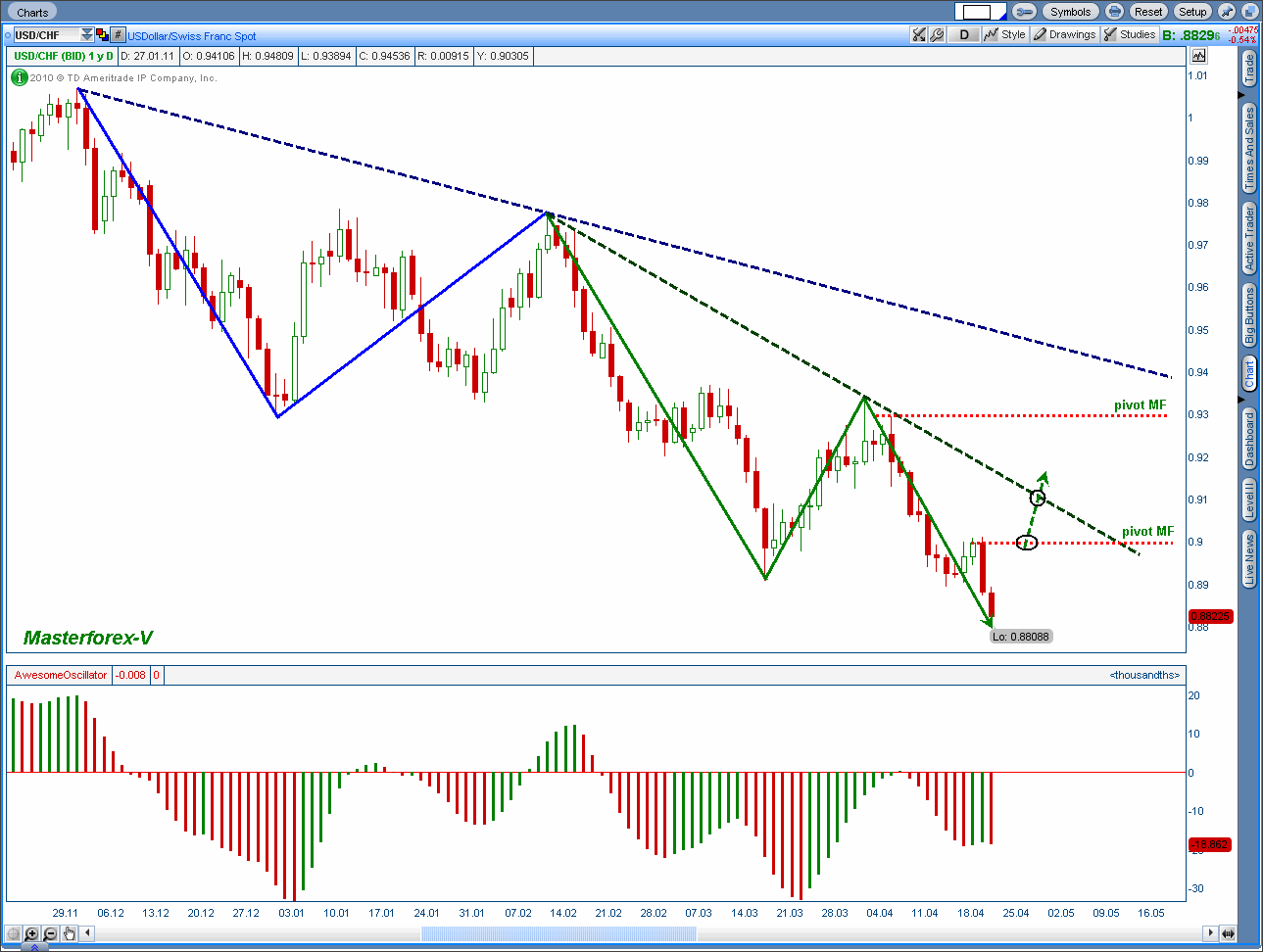Click the Lo: 0.88088 price bubble

(1021, 637)
